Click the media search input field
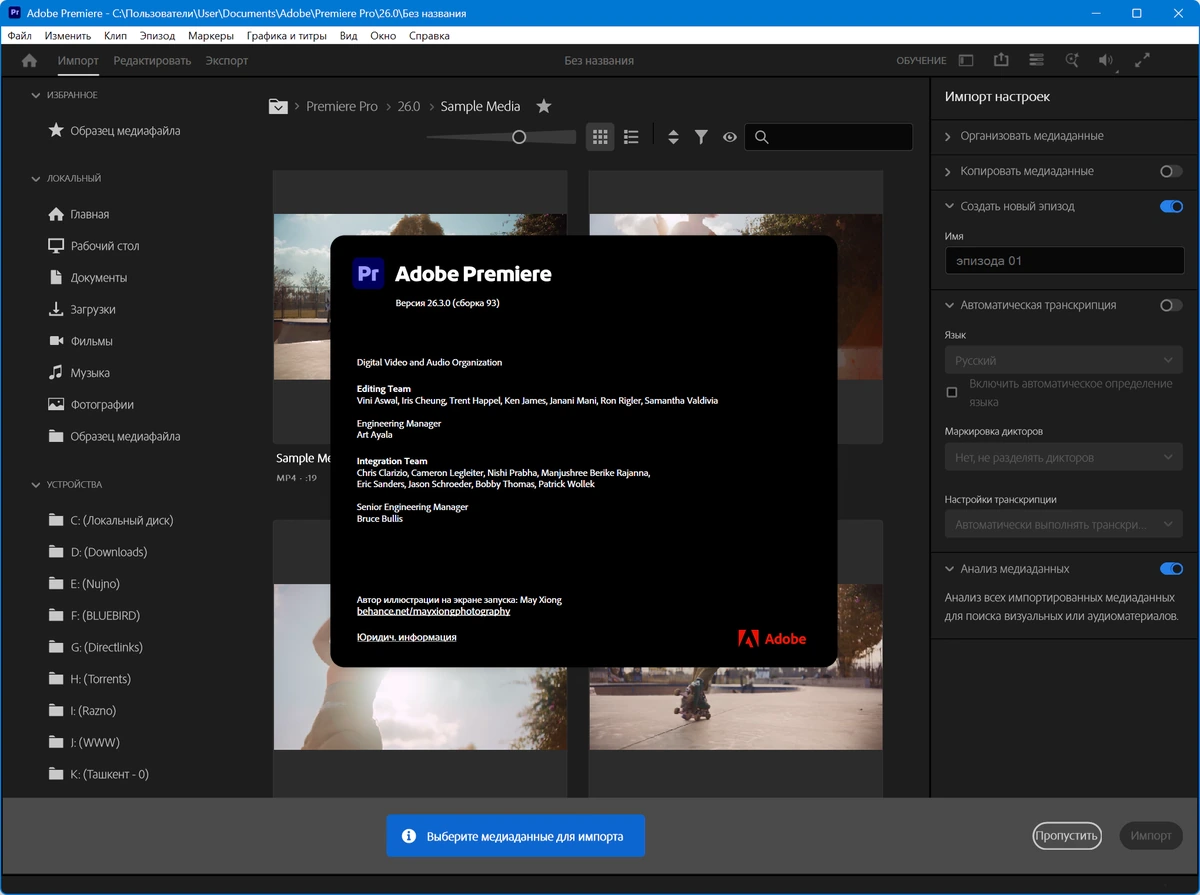The height and width of the screenshot is (895, 1200). click(829, 137)
